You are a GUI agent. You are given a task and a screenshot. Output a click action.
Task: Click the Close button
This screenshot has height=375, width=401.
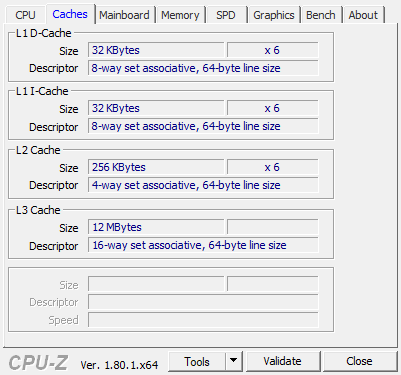click(359, 361)
